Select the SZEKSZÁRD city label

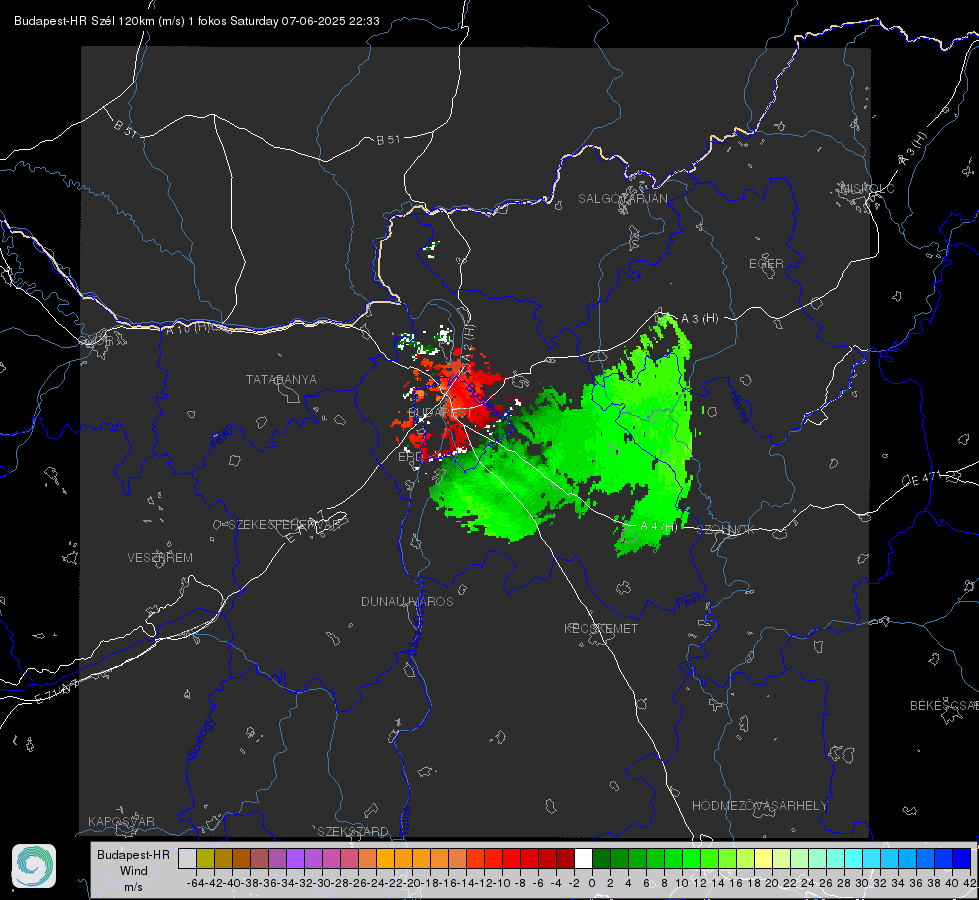353,831
